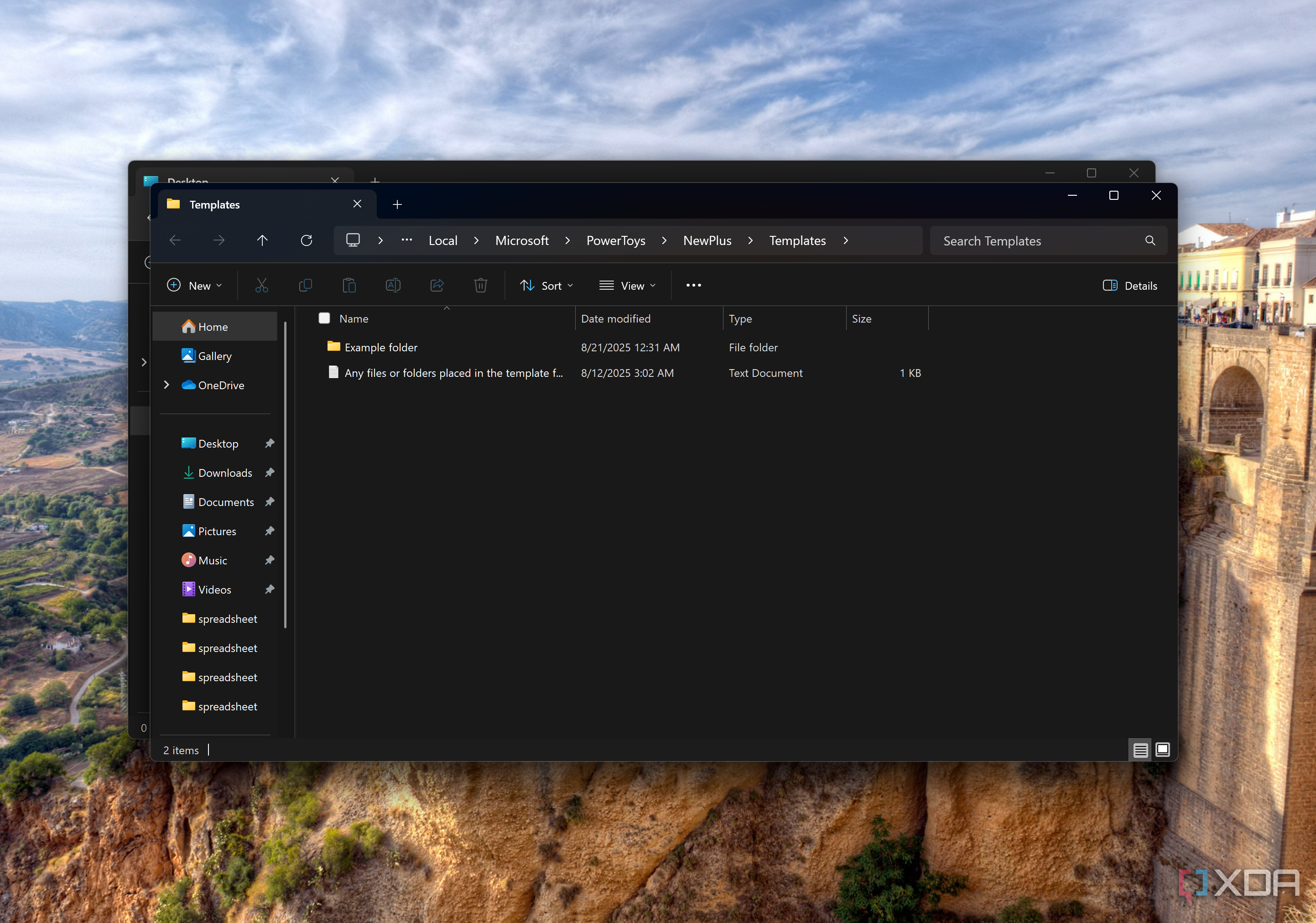Toggle the select-all checkbox beside Name
The width and height of the screenshot is (1316, 923).
pyautogui.click(x=324, y=318)
